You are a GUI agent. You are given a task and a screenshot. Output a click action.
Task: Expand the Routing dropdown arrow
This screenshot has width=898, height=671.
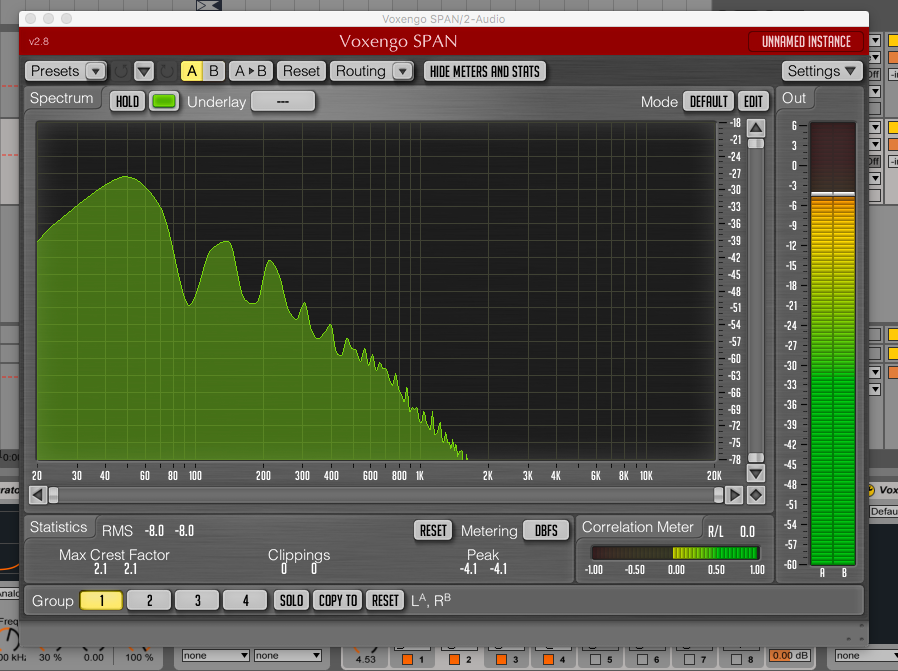[x=403, y=72]
